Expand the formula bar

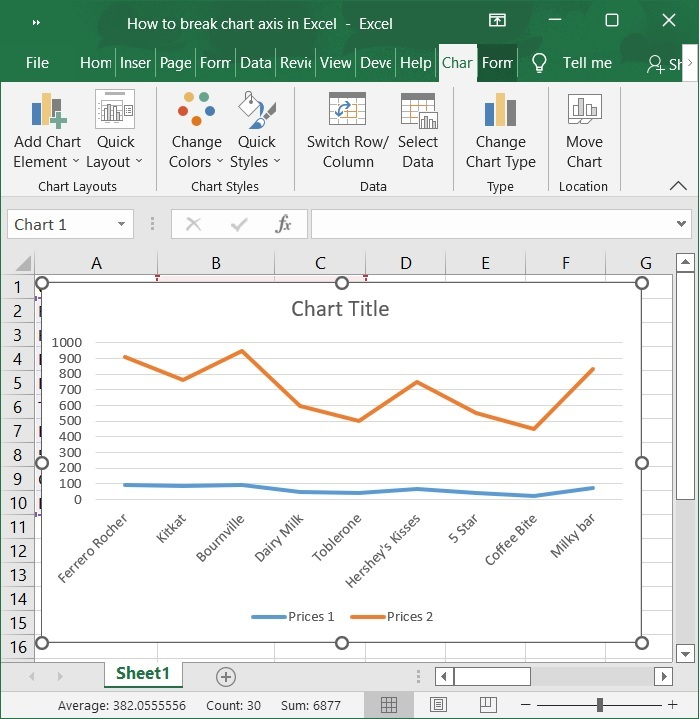coord(682,225)
